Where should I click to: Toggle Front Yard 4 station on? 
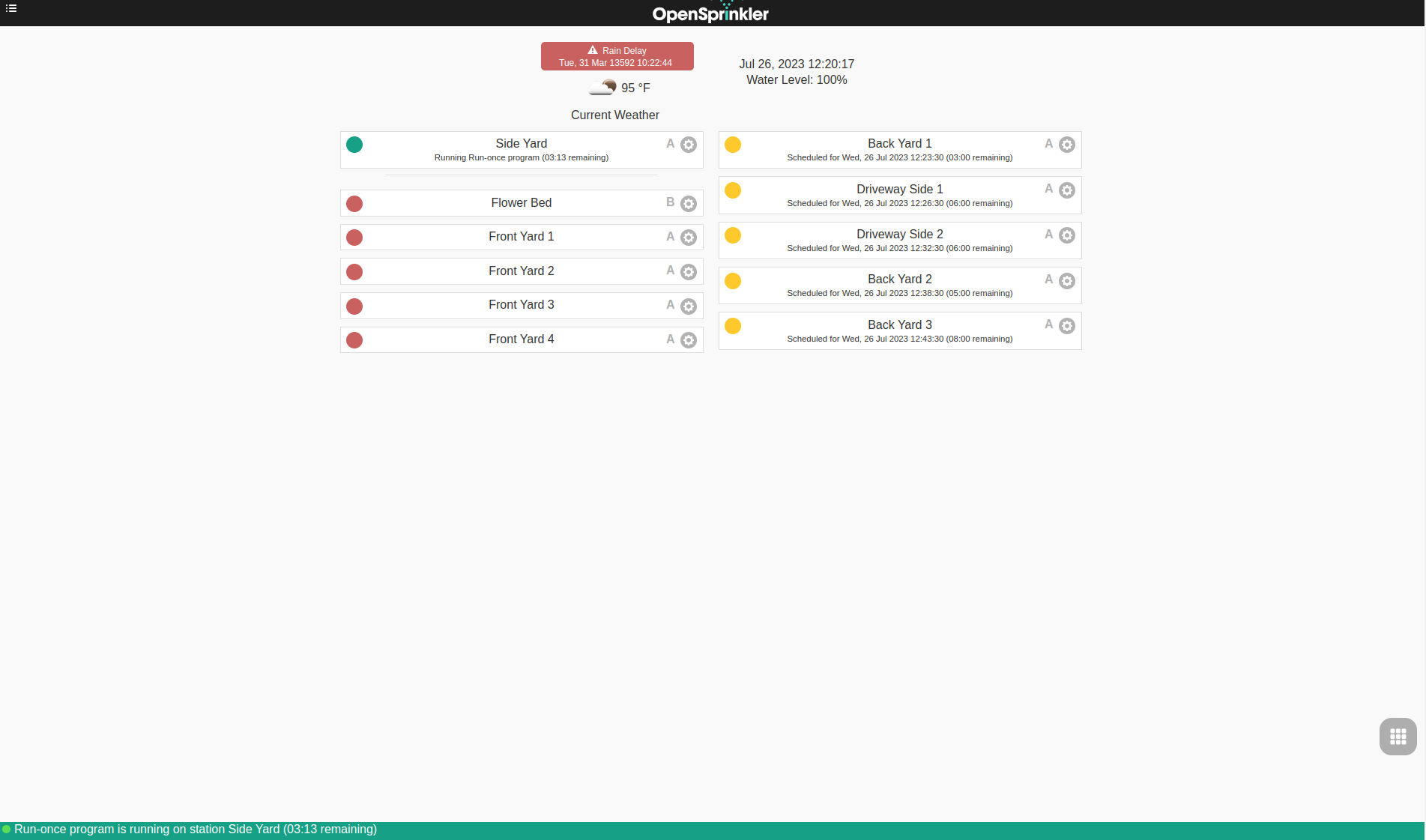[x=354, y=340]
